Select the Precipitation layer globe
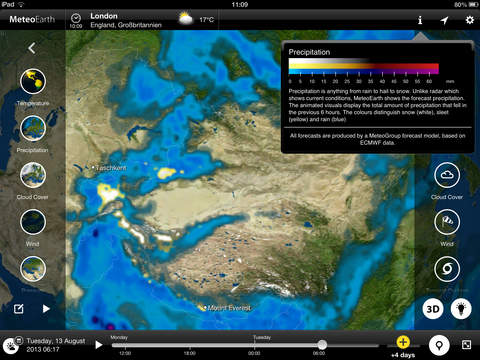 click(x=33, y=128)
